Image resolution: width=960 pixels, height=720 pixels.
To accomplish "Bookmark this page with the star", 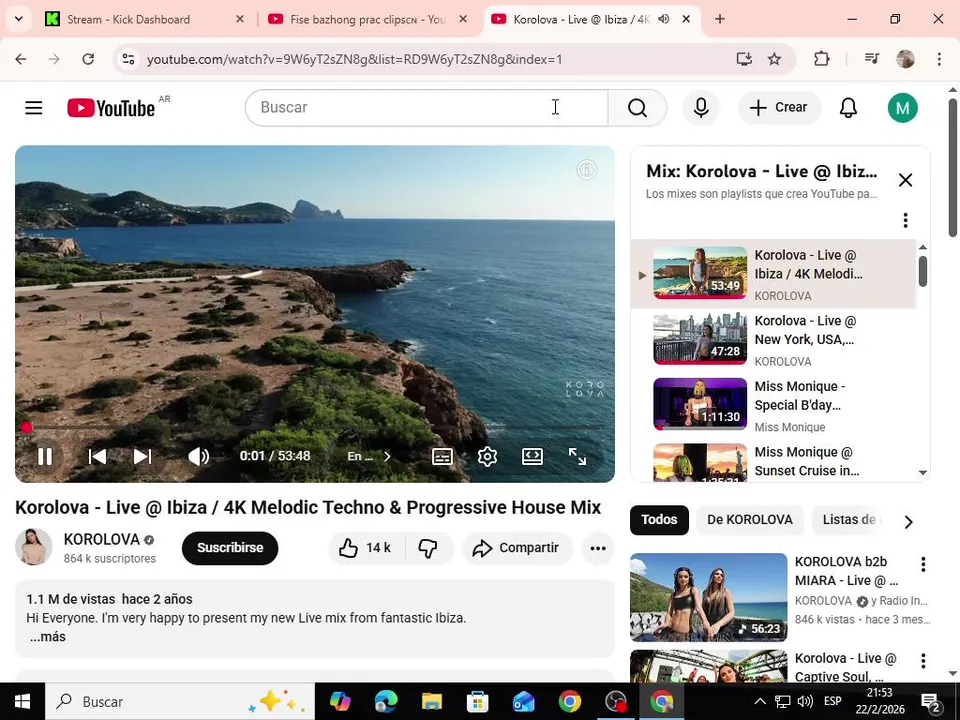I will (774, 59).
